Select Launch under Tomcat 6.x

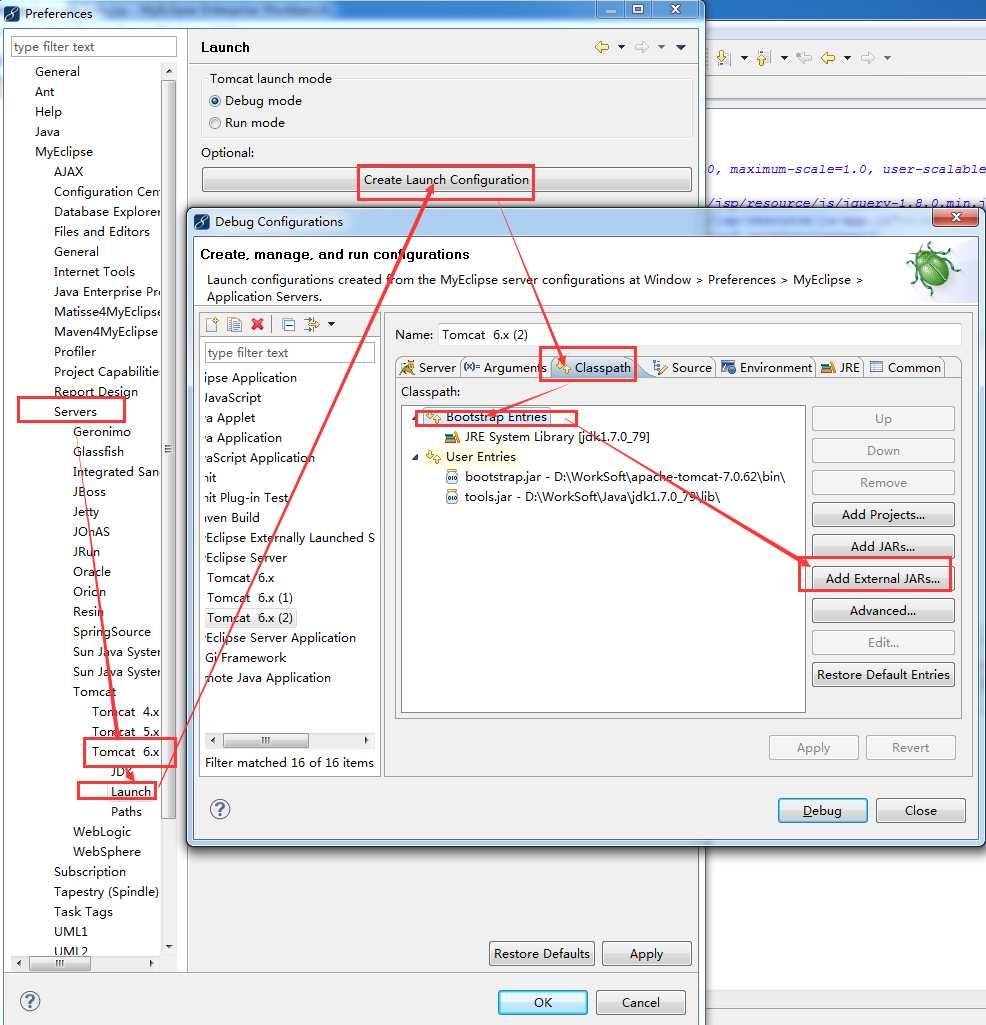(x=131, y=792)
